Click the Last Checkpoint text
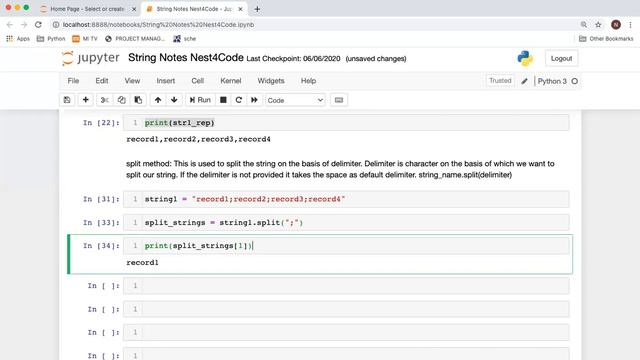Image resolution: width=640 pixels, height=360 pixels. [x=293, y=59]
